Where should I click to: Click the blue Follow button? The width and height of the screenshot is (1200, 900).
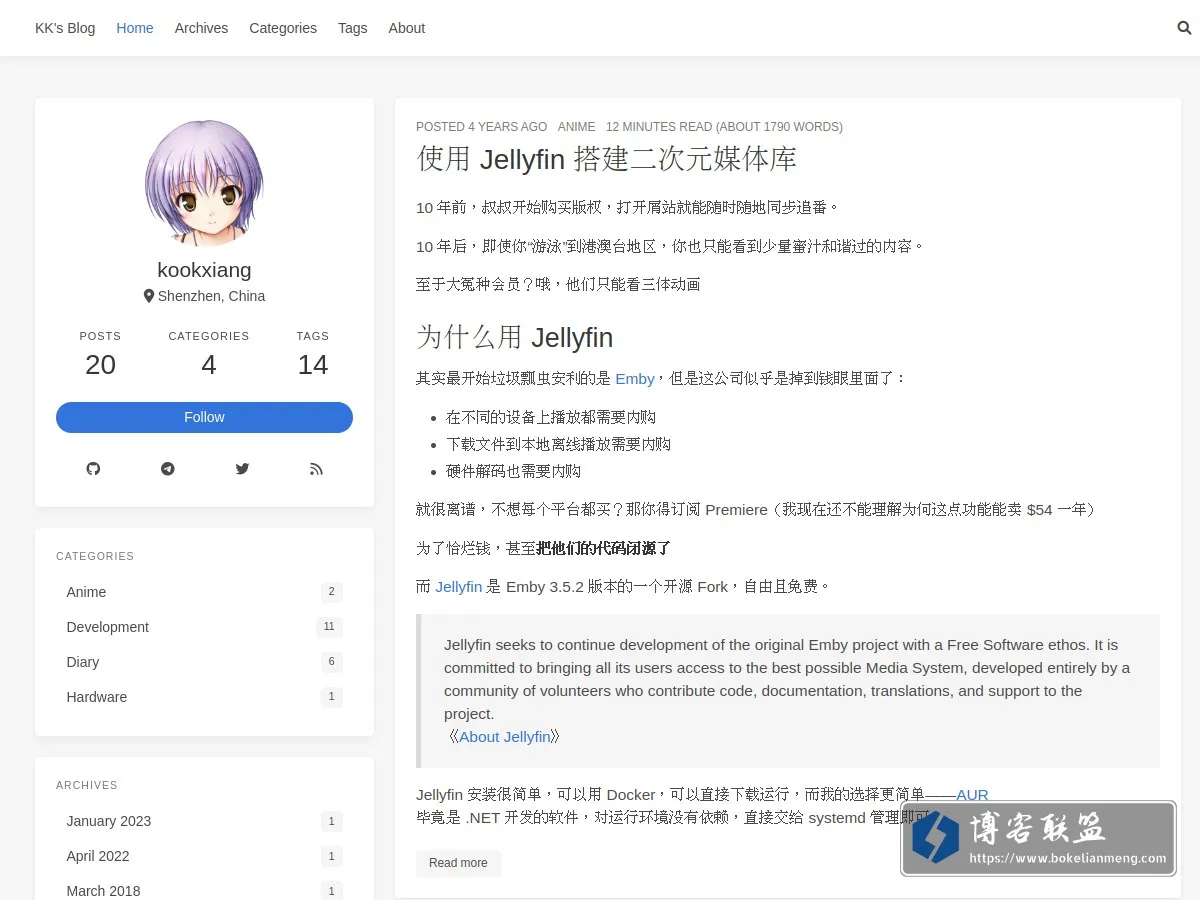point(204,417)
